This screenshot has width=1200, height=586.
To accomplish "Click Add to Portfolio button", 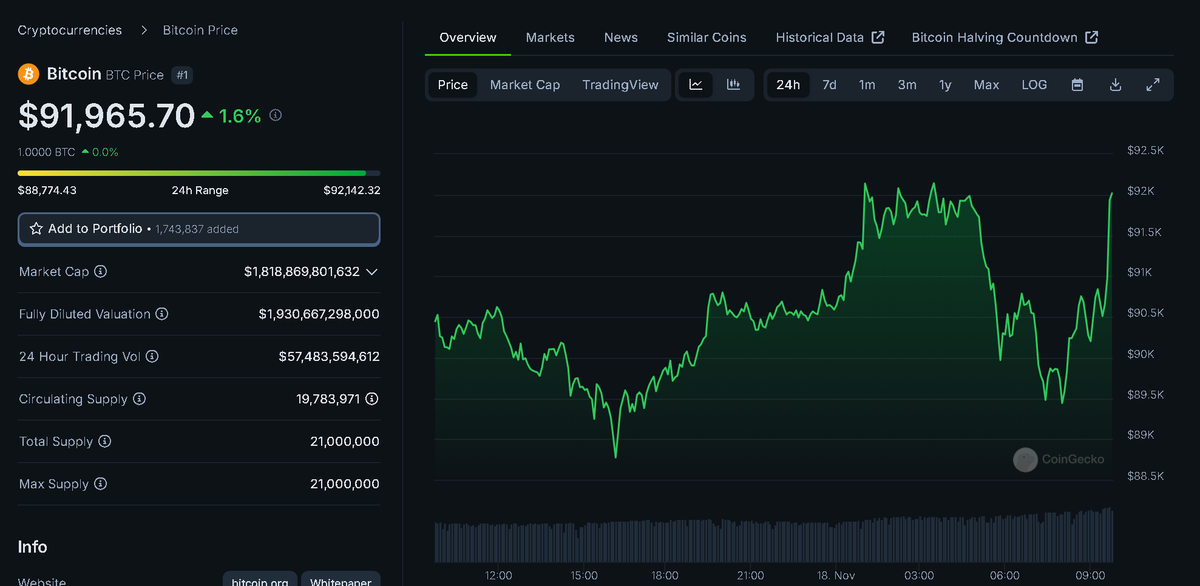I will pyautogui.click(x=199, y=229).
